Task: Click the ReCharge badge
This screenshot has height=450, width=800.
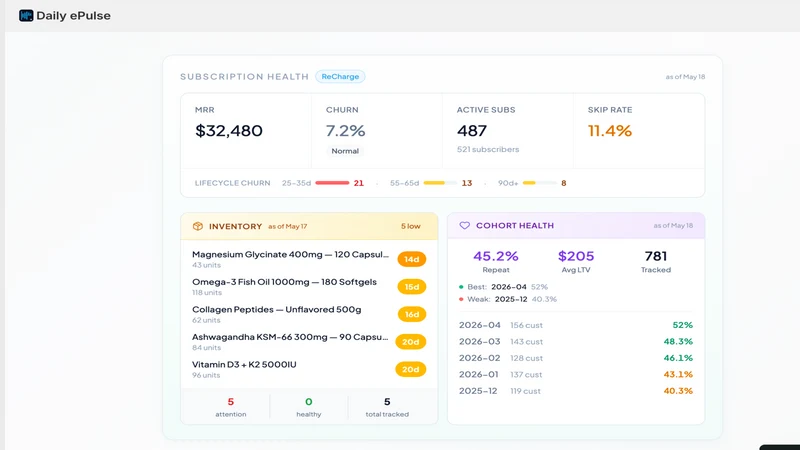Action: (340, 77)
